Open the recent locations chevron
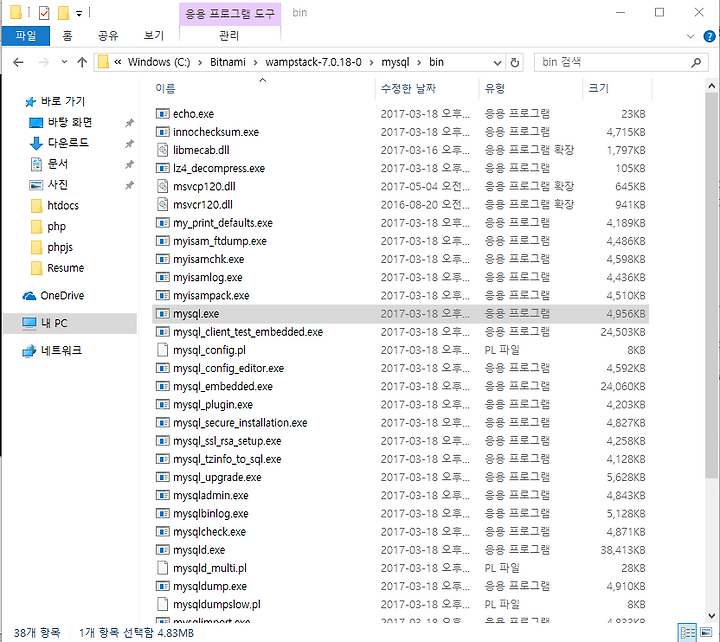720x642 pixels. point(64,62)
